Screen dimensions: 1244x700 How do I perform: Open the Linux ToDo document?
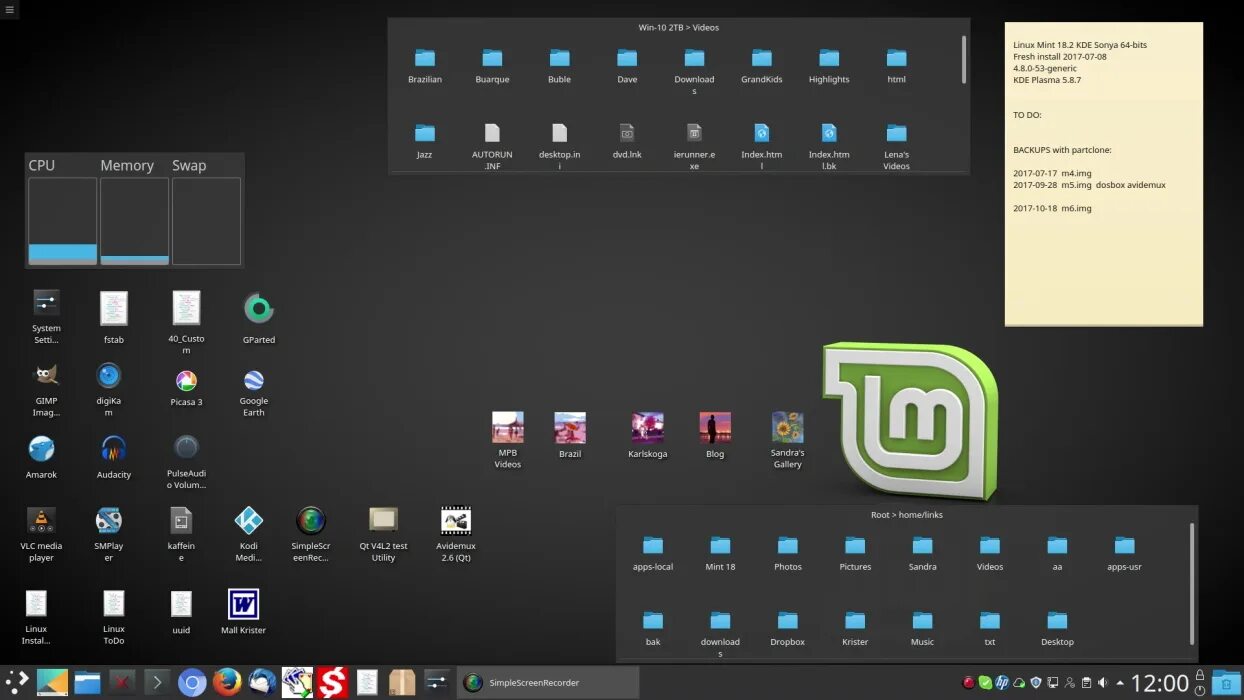pos(114,617)
